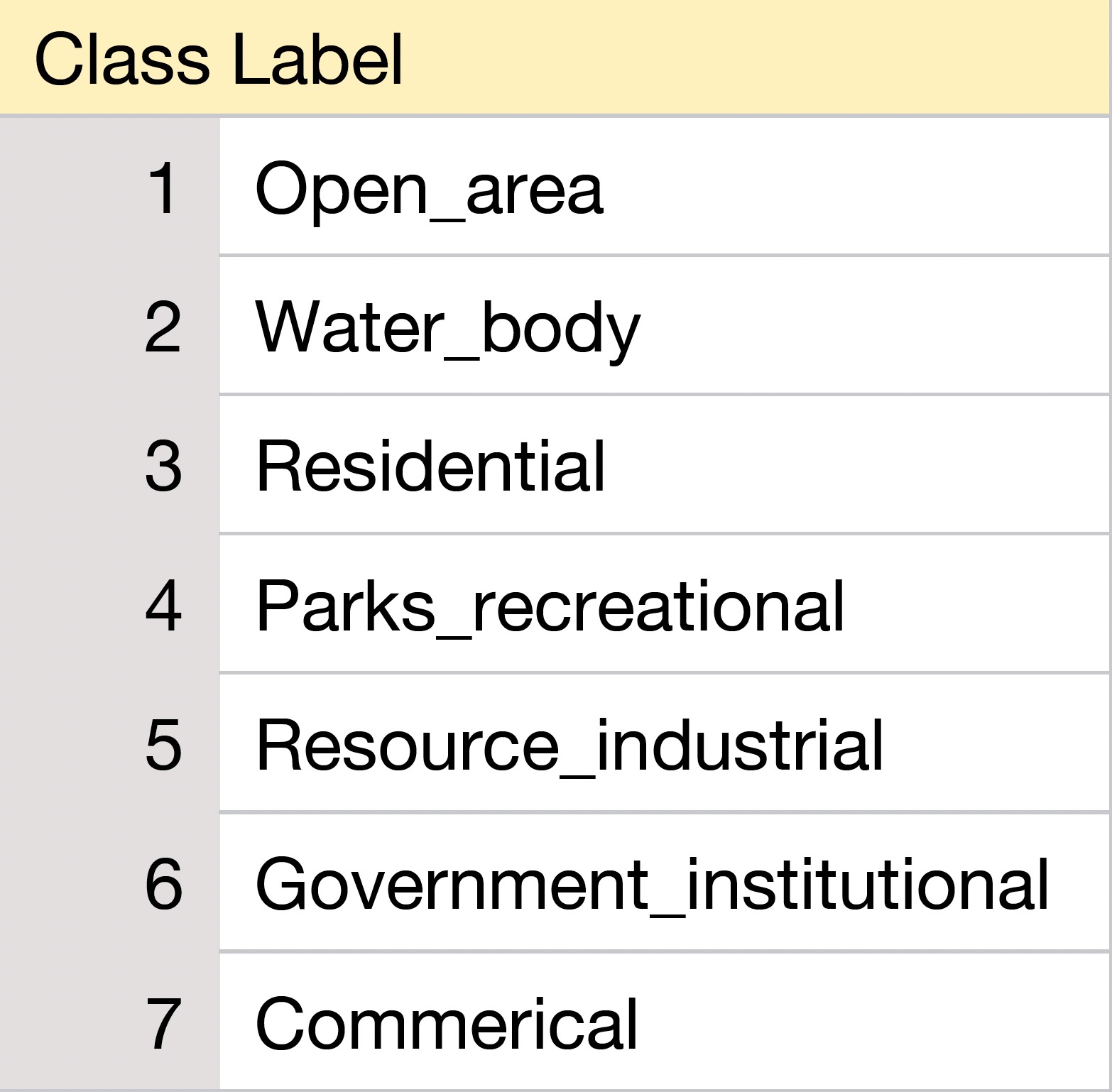Select row number 4

point(163,605)
